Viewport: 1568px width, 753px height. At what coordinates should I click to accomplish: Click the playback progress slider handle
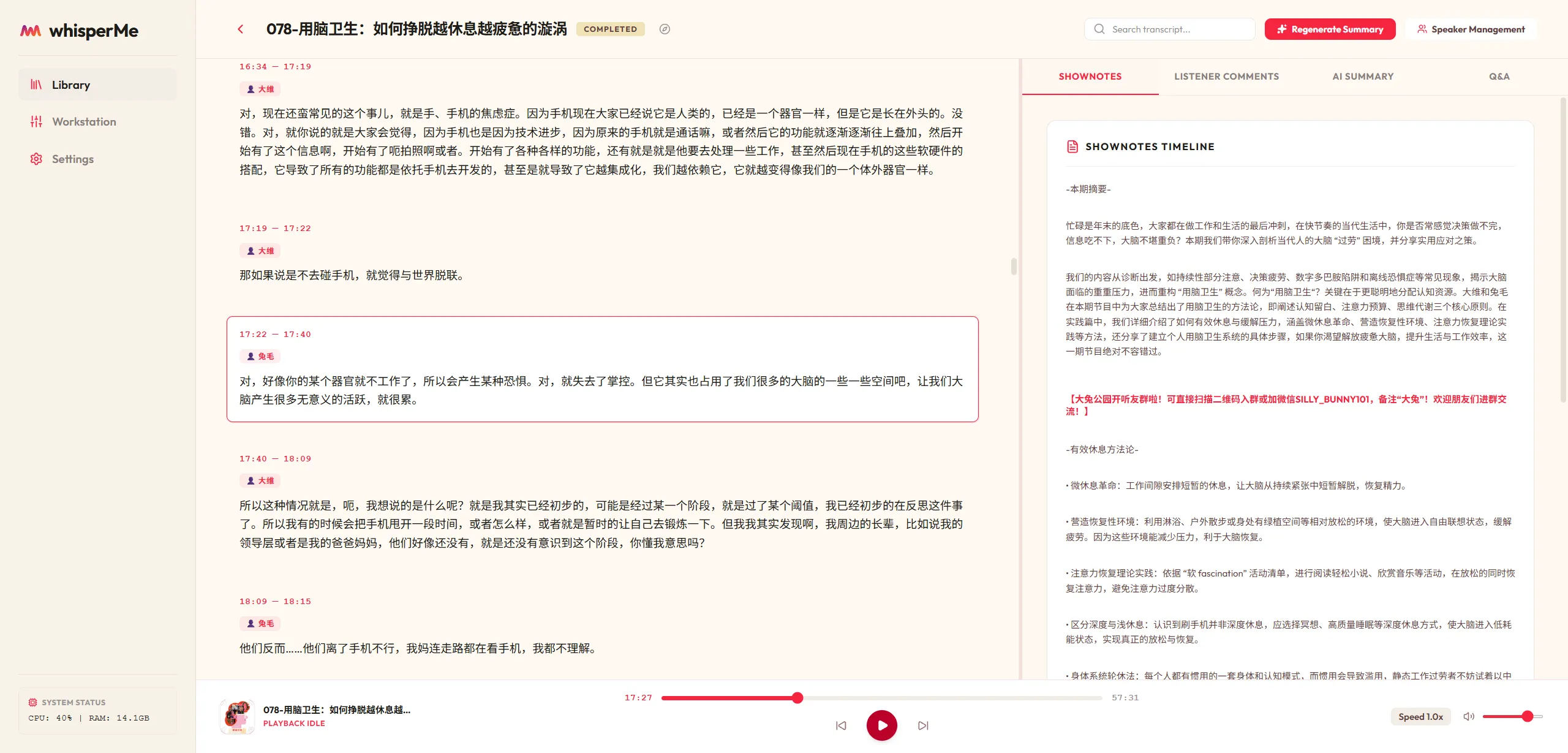tap(797, 698)
